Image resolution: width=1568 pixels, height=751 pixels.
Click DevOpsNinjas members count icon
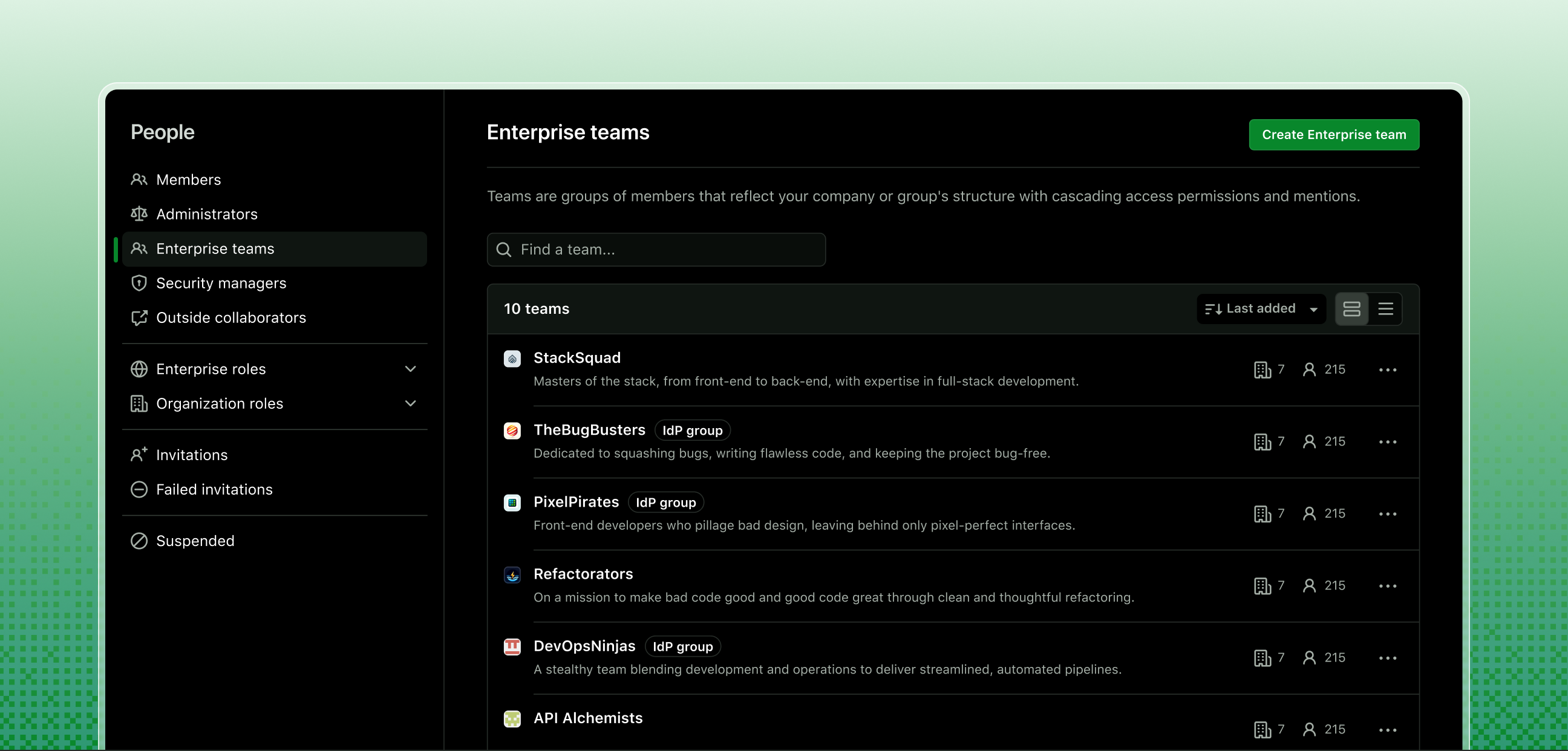pos(1308,657)
